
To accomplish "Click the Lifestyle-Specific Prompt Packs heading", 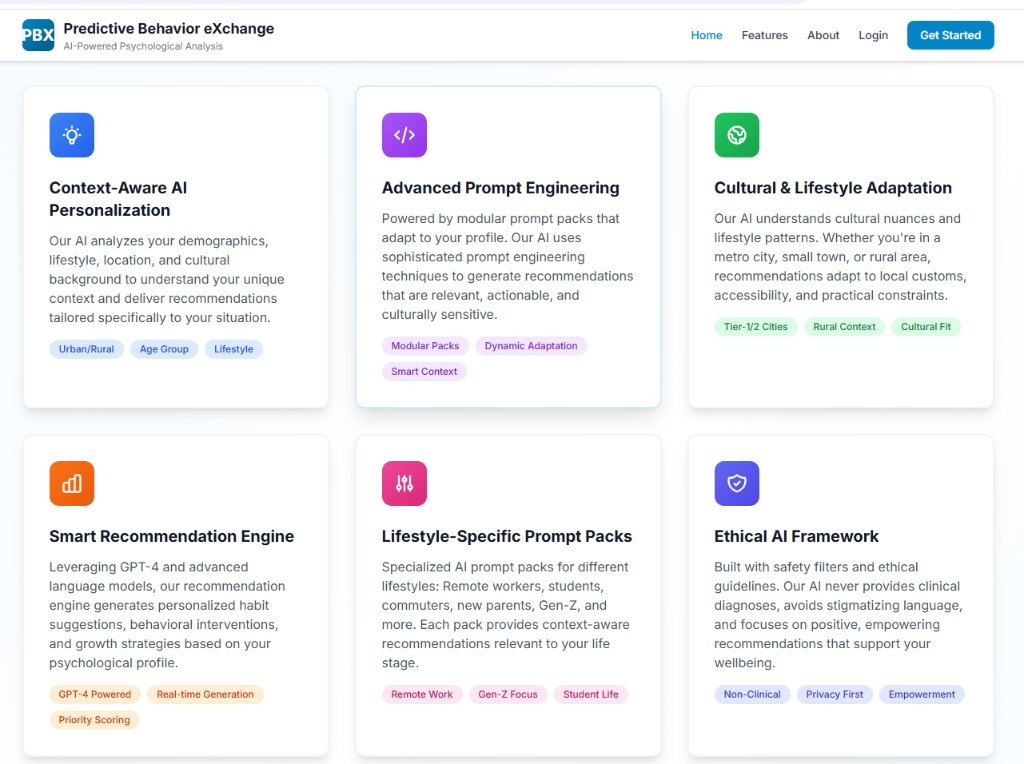I will point(507,536).
